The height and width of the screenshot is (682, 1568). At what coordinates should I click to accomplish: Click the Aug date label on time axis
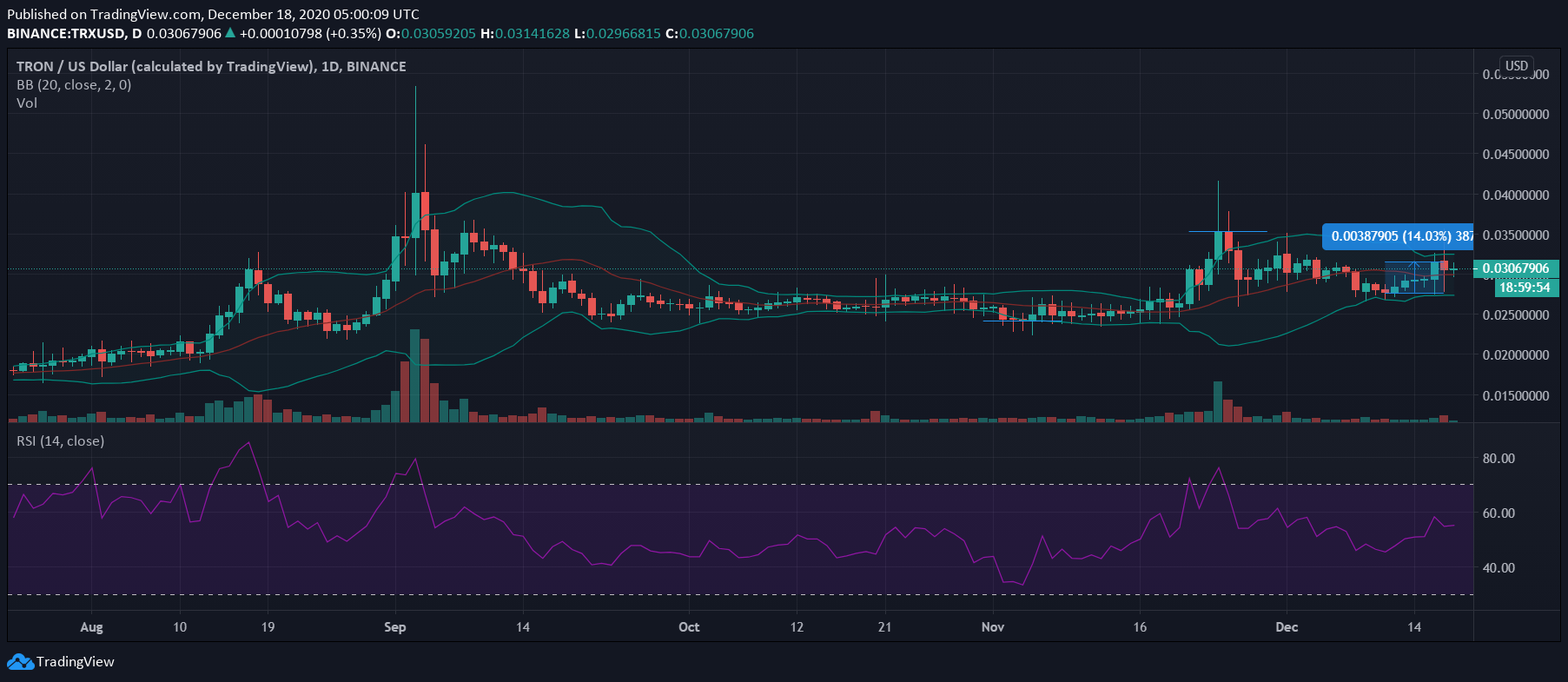click(x=91, y=627)
